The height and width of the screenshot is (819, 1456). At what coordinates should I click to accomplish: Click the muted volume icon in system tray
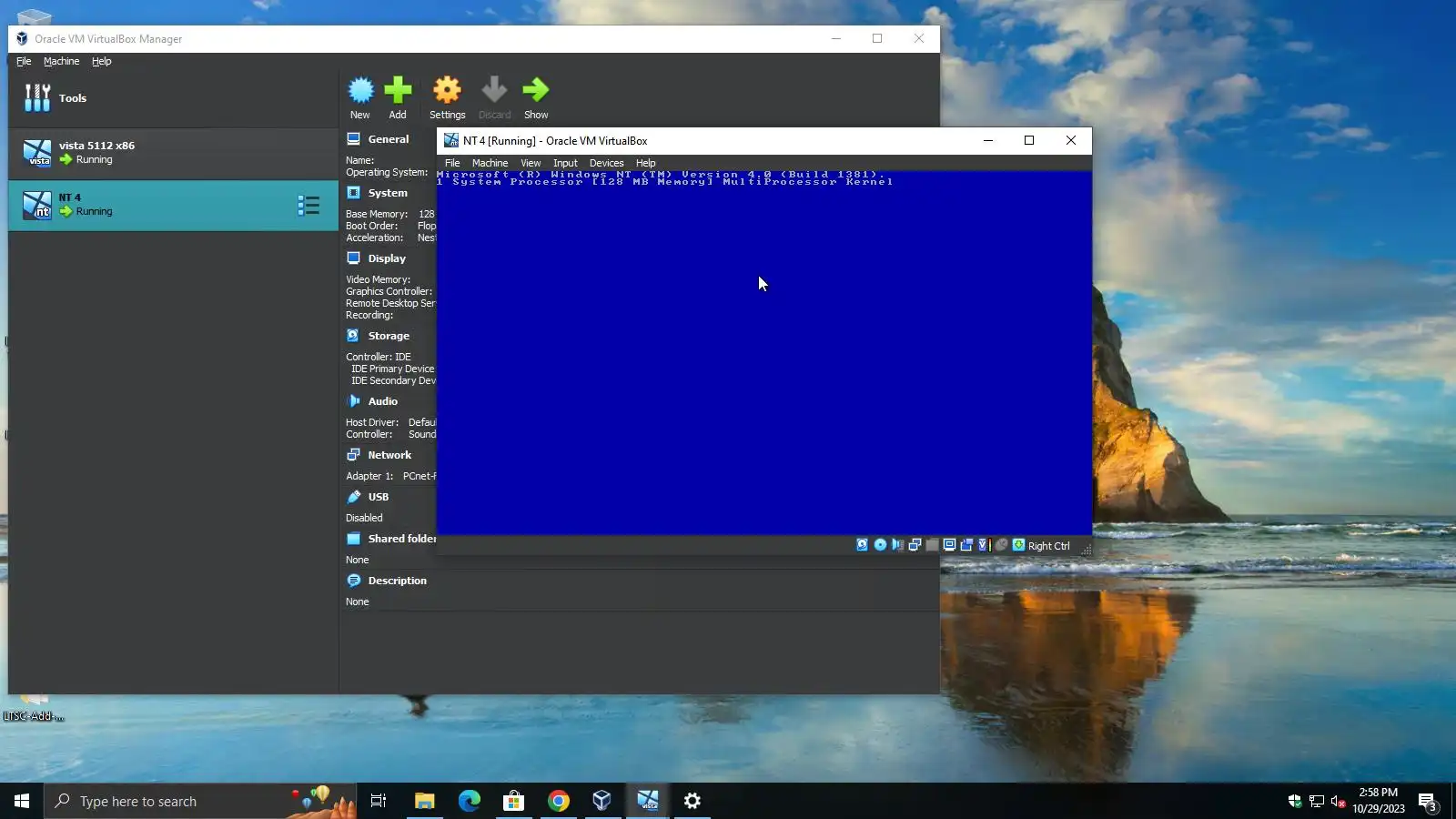pyautogui.click(x=1338, y=801)
